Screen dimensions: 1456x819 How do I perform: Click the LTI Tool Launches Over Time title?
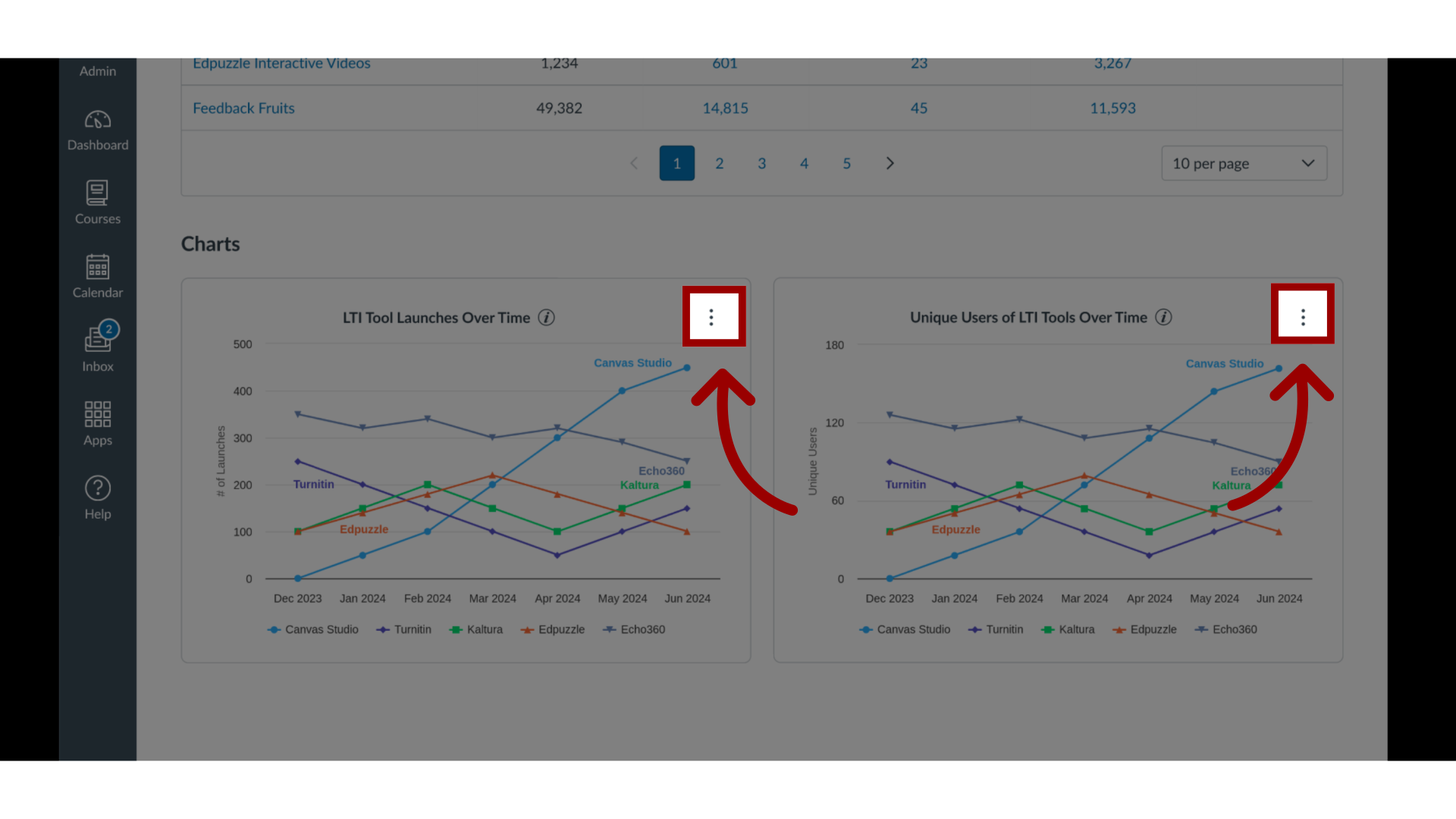tap(436, 318)
